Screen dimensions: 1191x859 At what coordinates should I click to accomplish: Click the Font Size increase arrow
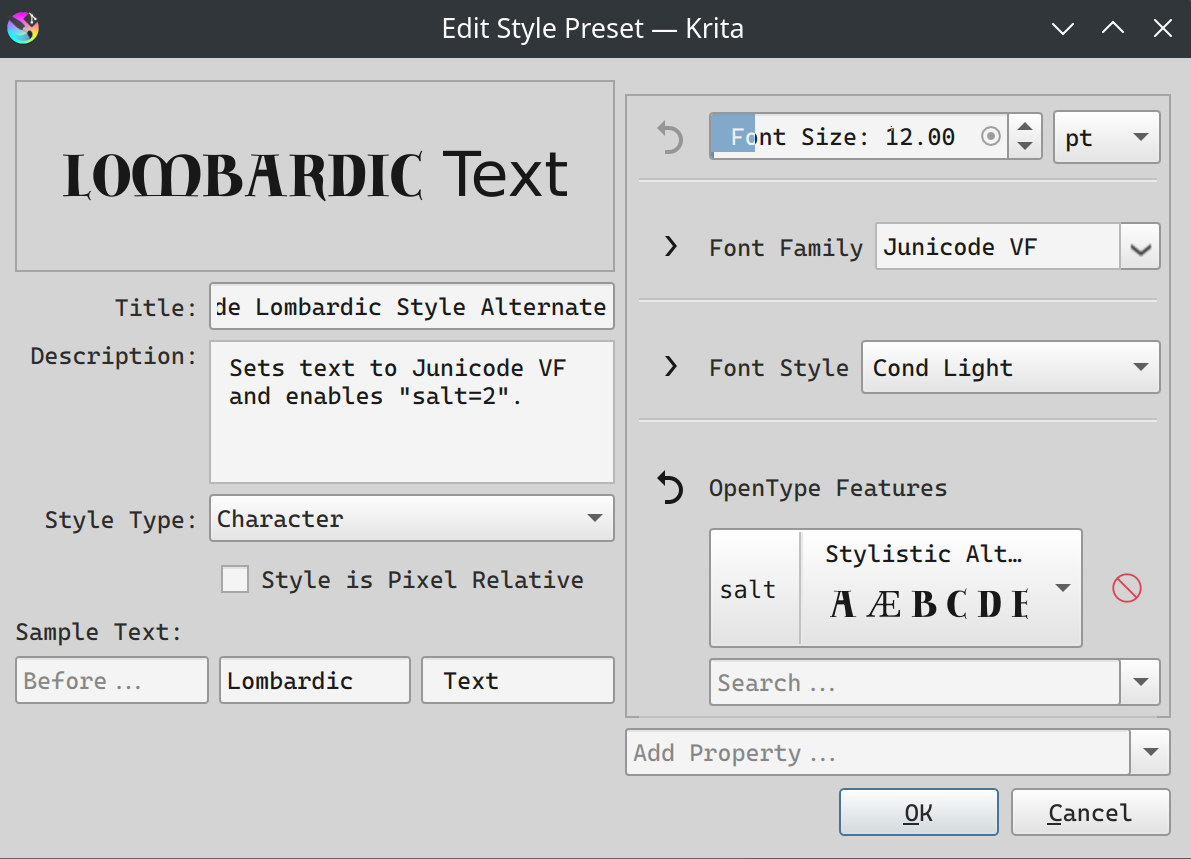[1024, 127]
